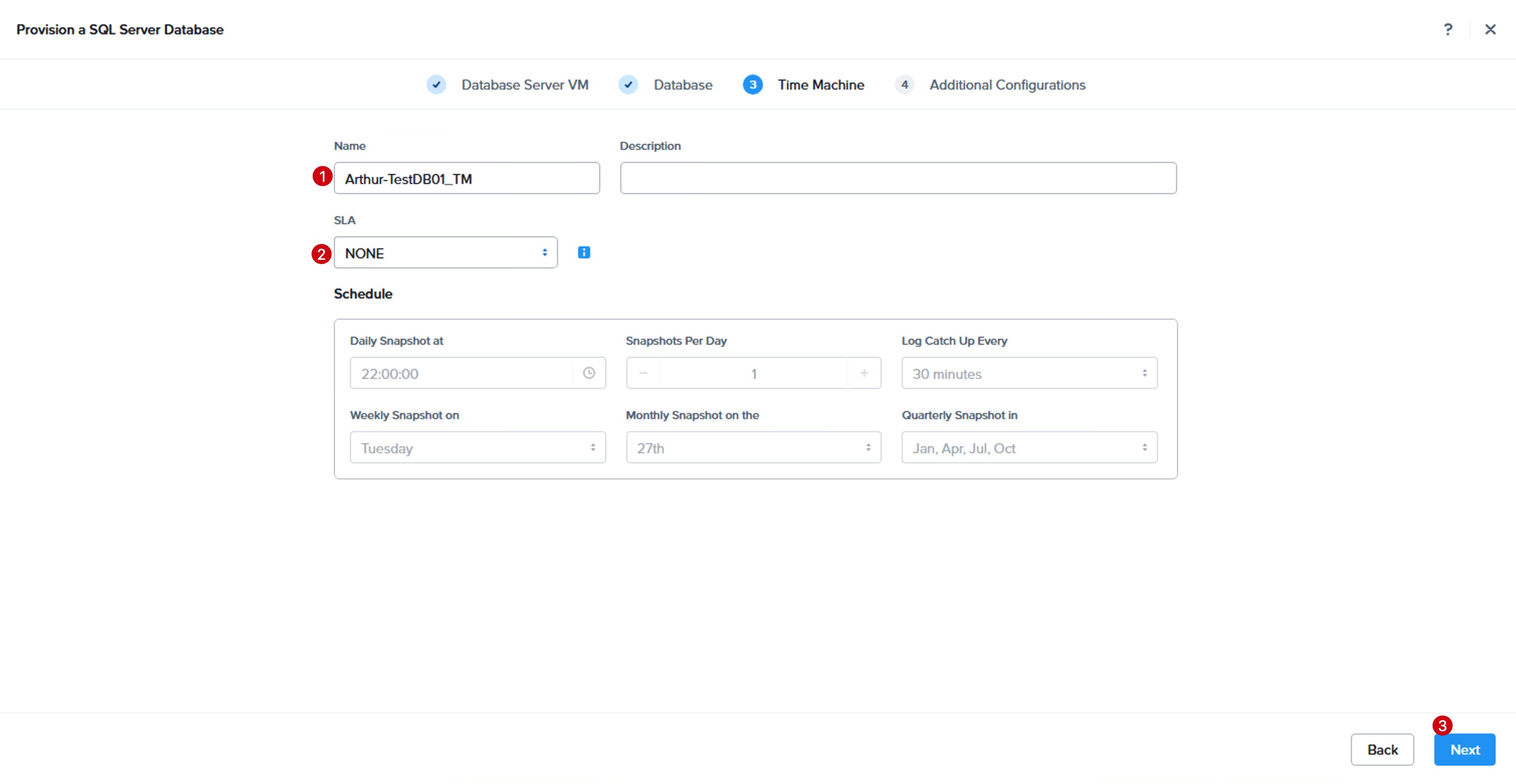Go to the Database step
1516x784 pixels.
coord(683,85)
